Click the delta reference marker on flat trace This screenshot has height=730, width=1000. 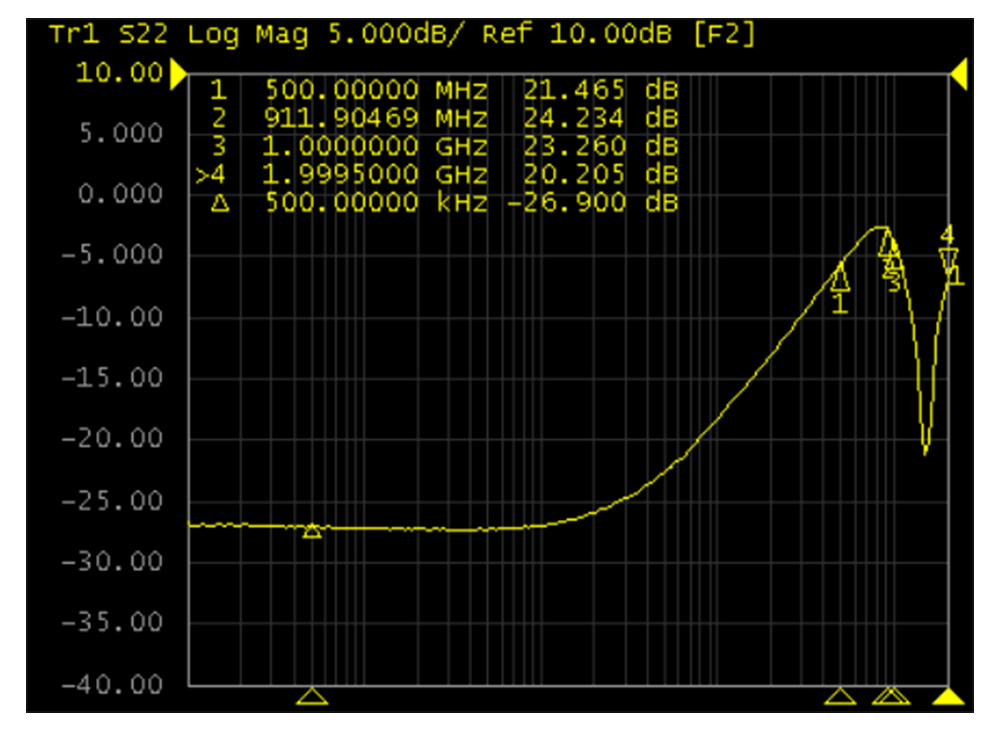(312, 531)
